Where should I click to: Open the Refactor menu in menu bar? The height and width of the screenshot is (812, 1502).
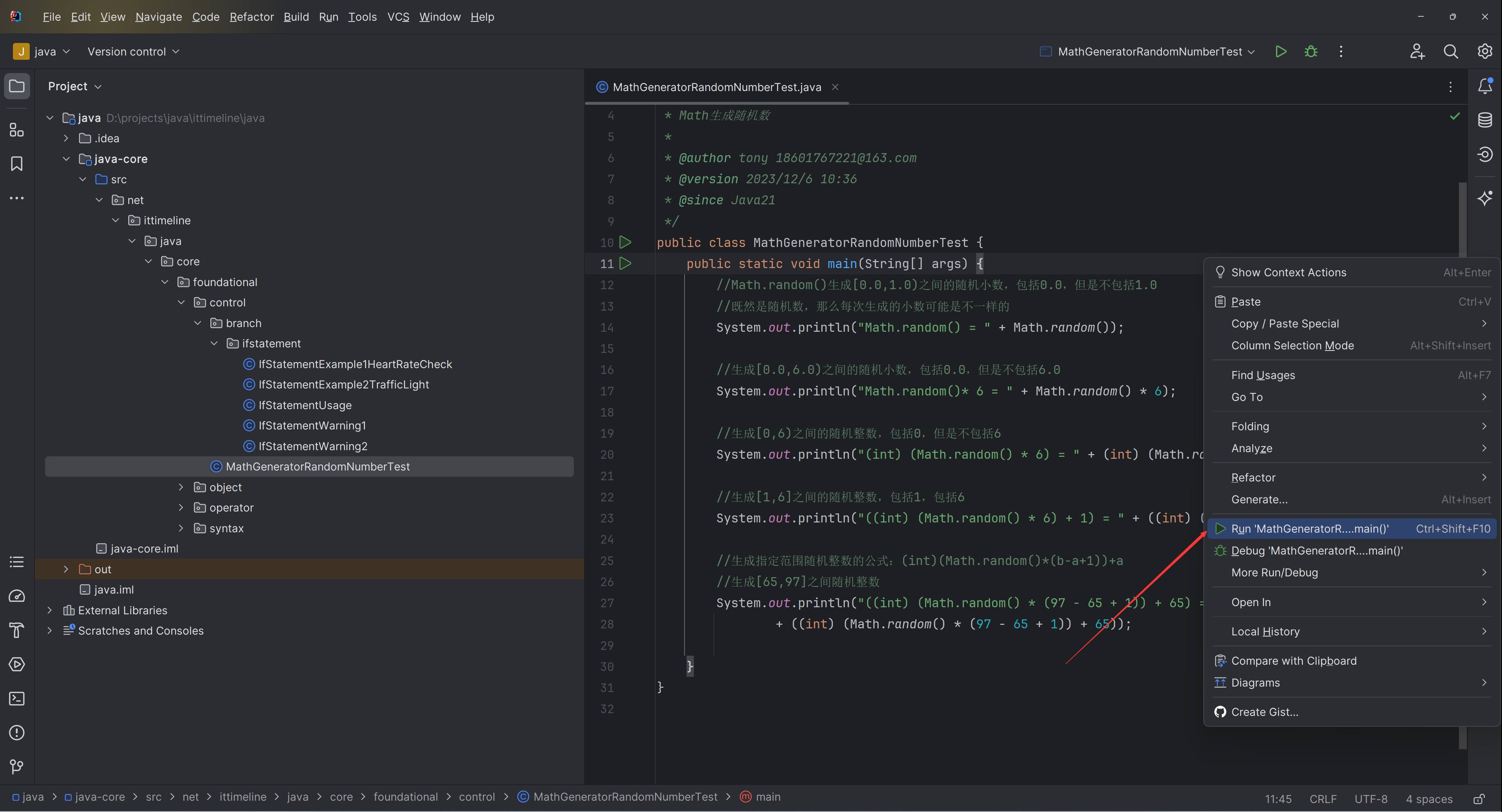251,17
